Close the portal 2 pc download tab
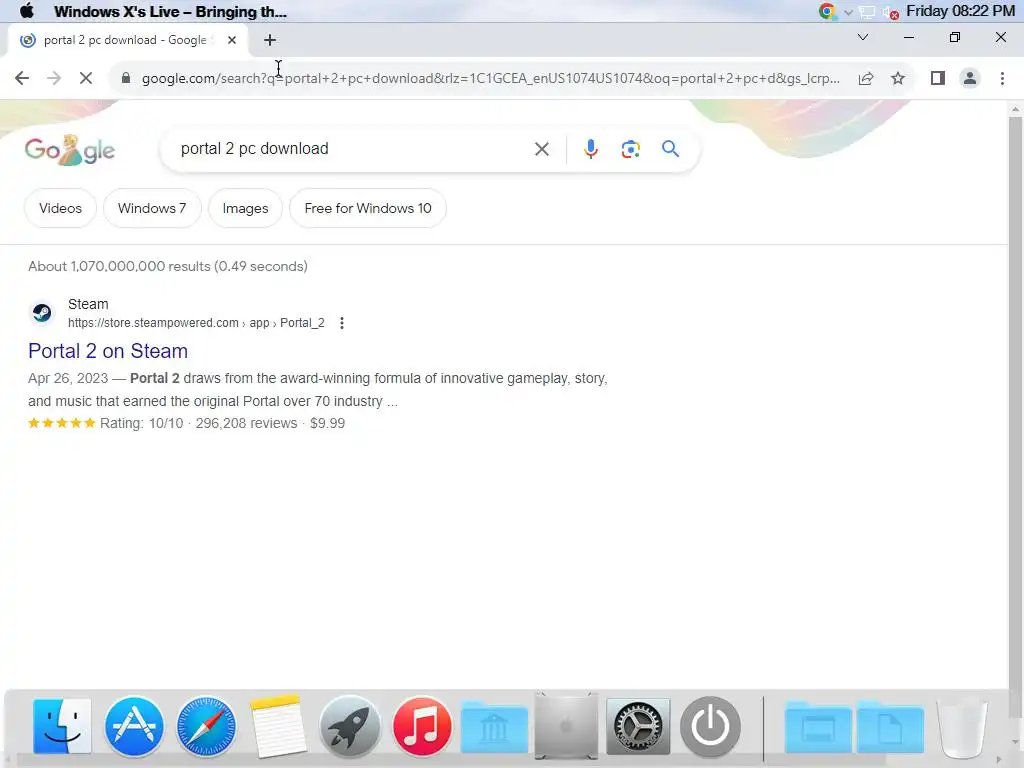The width and height of the screenshot is (1024, 768). pos(232,40)
